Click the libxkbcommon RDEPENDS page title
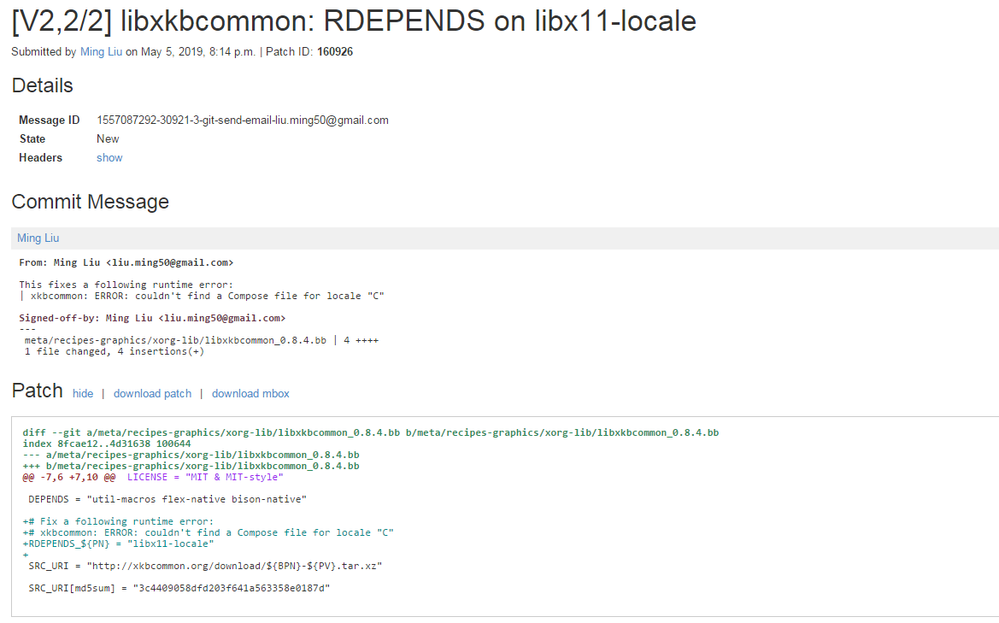The image size is (999, 623). [354, 21]
